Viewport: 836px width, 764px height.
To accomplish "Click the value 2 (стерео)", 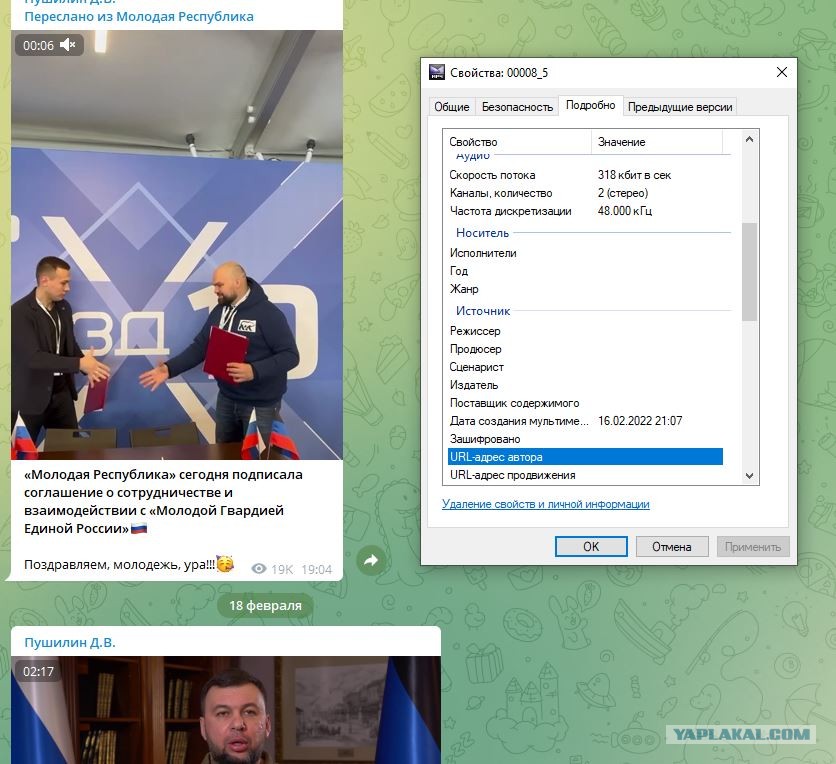I will click(623, 193).
